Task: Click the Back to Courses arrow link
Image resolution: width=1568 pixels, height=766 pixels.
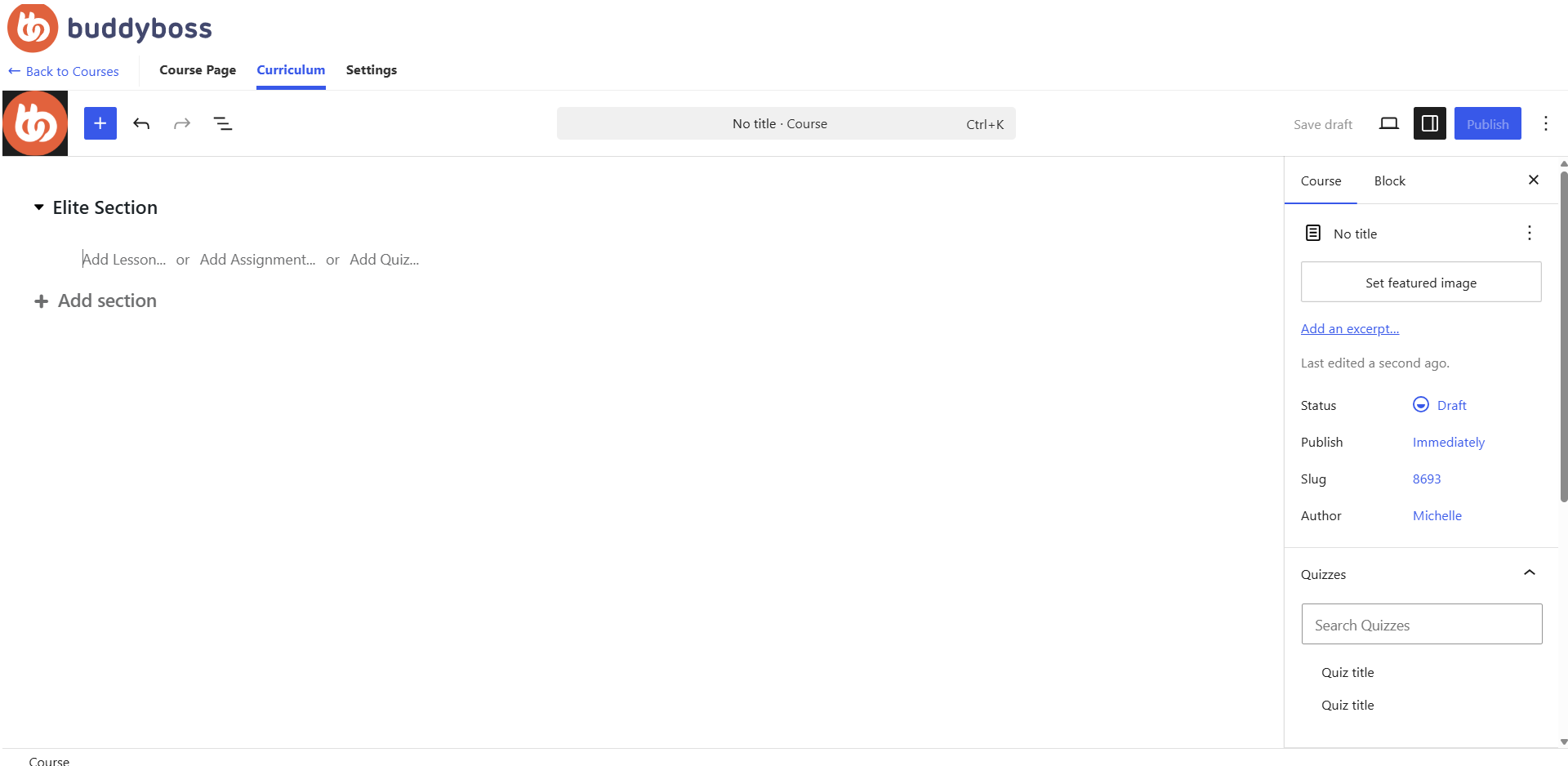Action: click(64, 71)
